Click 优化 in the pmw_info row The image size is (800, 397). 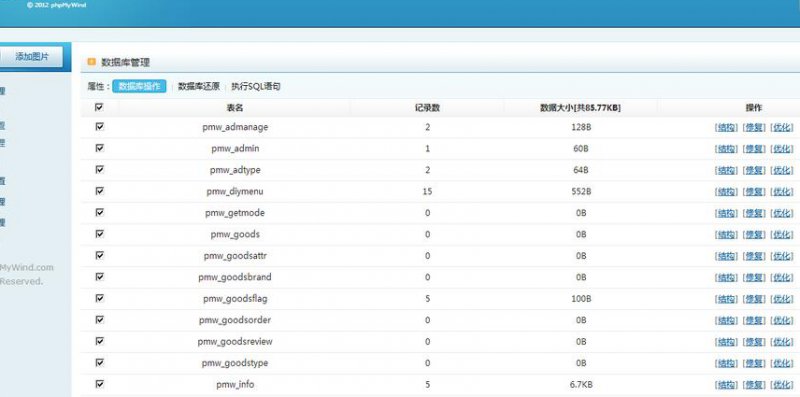tap(782, 385)
